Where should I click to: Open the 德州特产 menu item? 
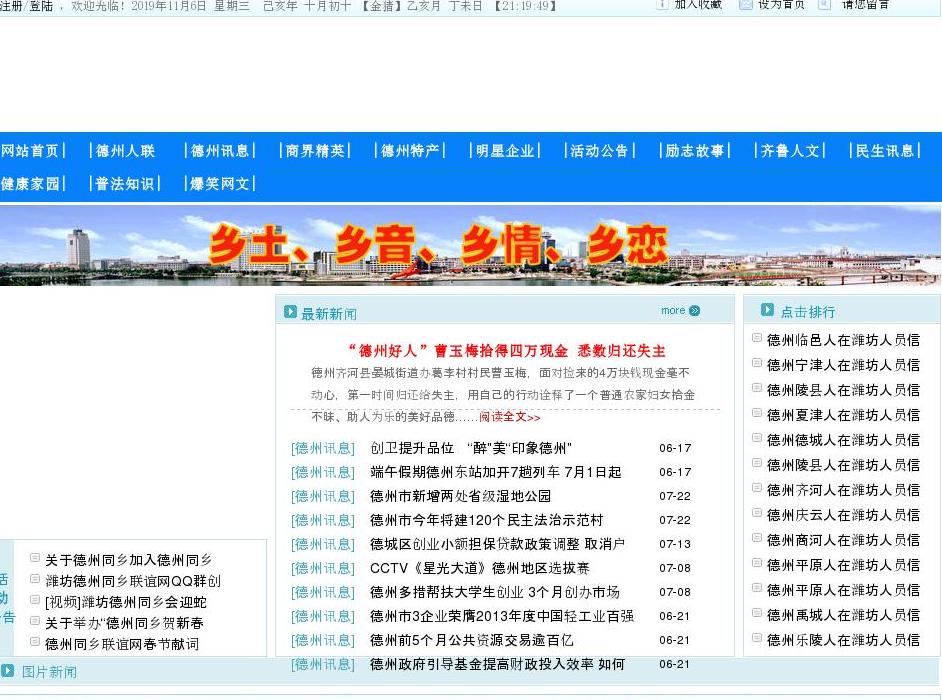coord(410,150)
